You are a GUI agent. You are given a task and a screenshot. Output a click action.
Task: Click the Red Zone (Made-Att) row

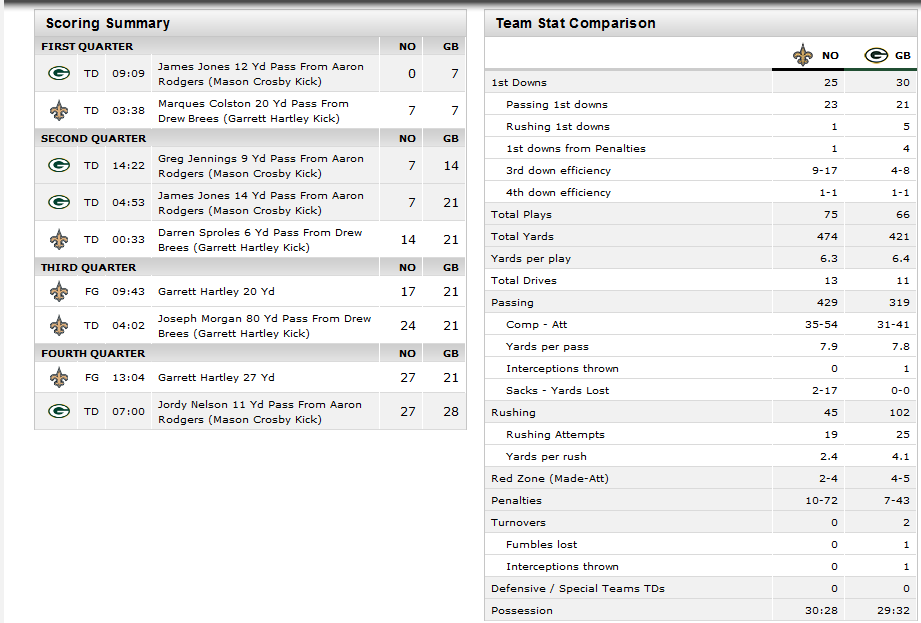click(x=701, y=479)
